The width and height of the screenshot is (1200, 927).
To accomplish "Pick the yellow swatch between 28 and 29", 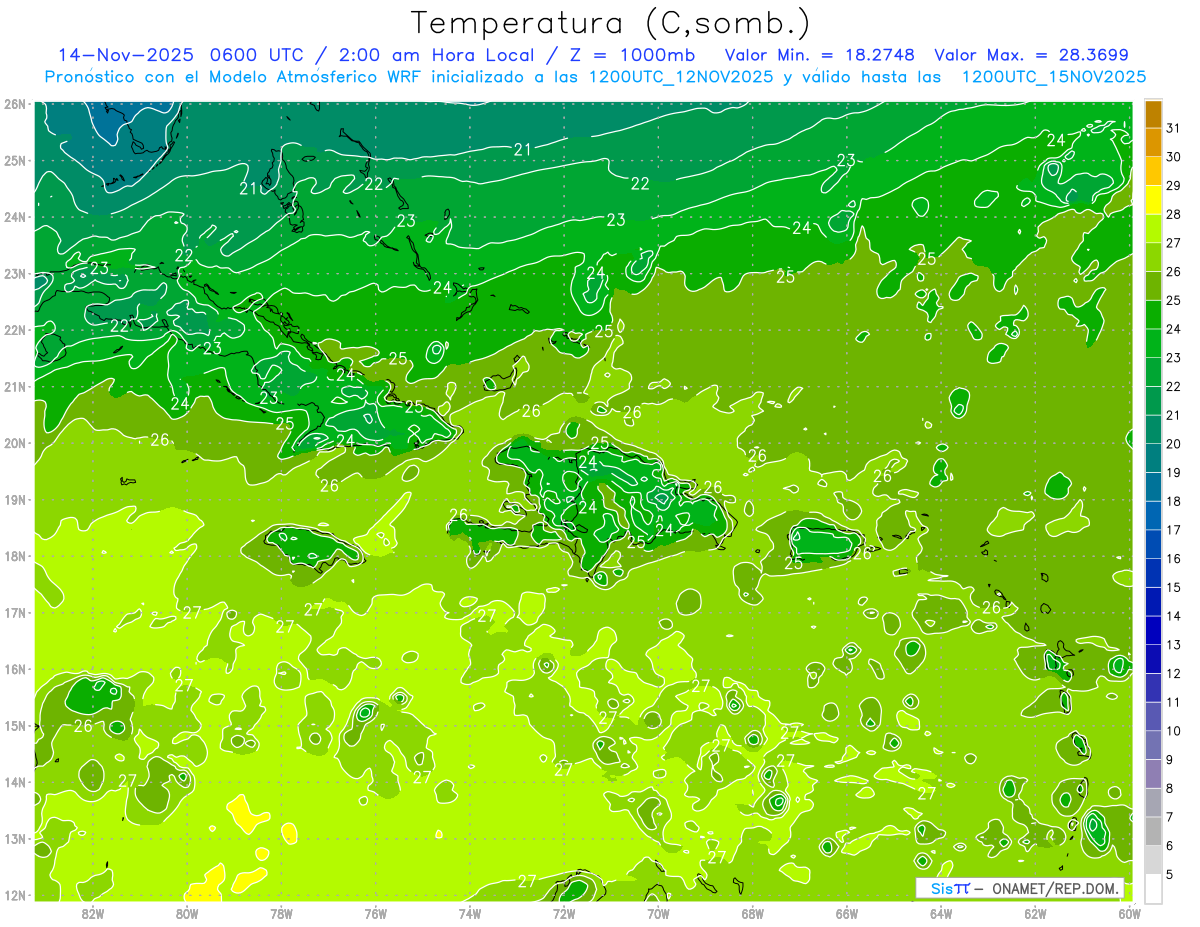I will (x=1153, y=200).
